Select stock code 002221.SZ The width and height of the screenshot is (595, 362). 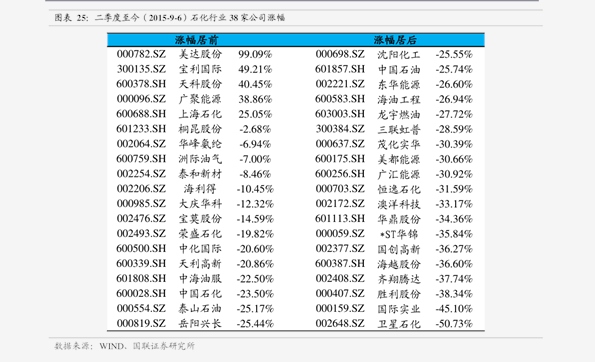coord(340,84)
